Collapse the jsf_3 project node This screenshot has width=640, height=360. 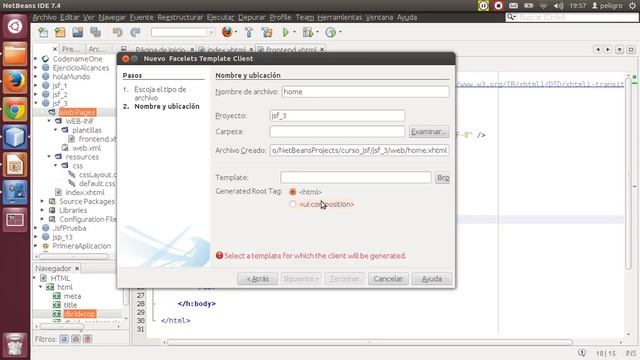36,103
